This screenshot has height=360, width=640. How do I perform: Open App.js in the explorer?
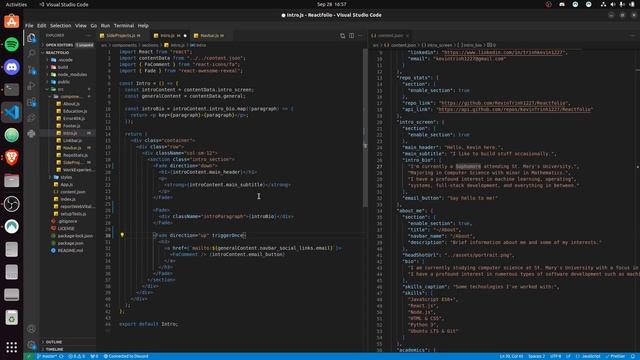point(68,184)
